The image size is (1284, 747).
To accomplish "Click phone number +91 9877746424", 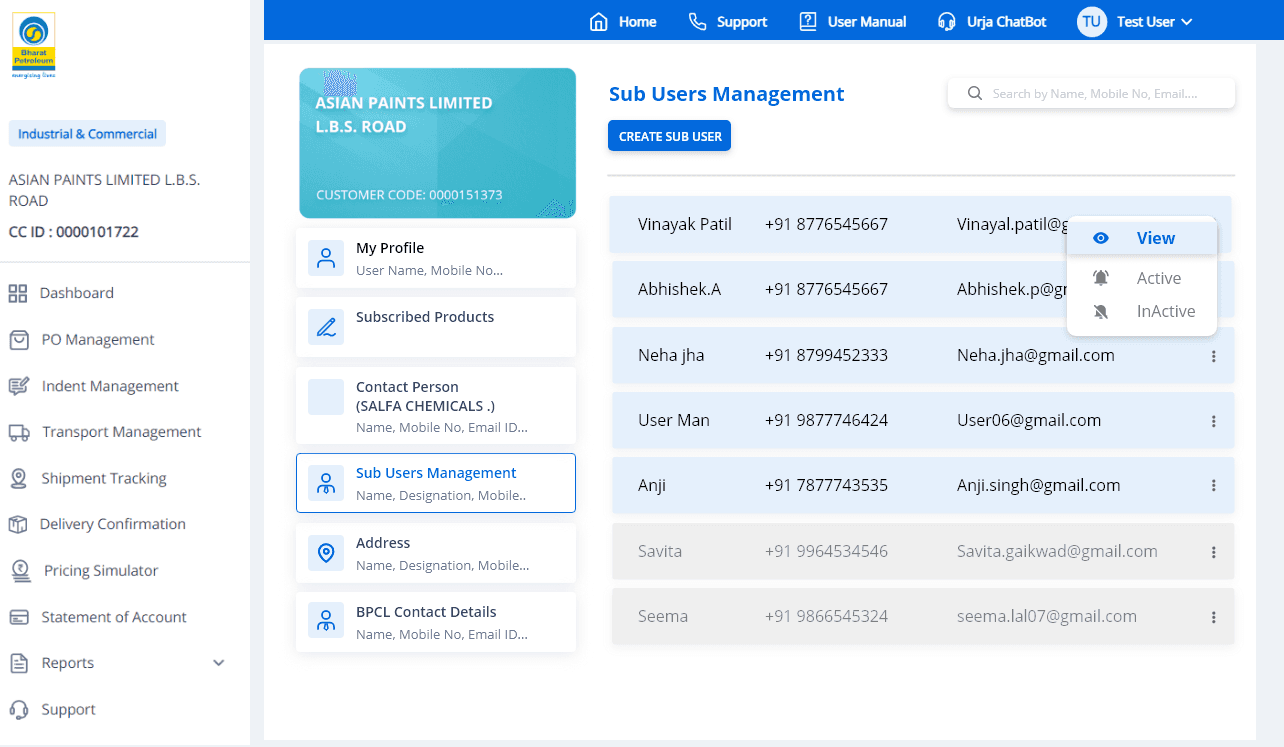I will pyautogui.click(x=826, y=420).
